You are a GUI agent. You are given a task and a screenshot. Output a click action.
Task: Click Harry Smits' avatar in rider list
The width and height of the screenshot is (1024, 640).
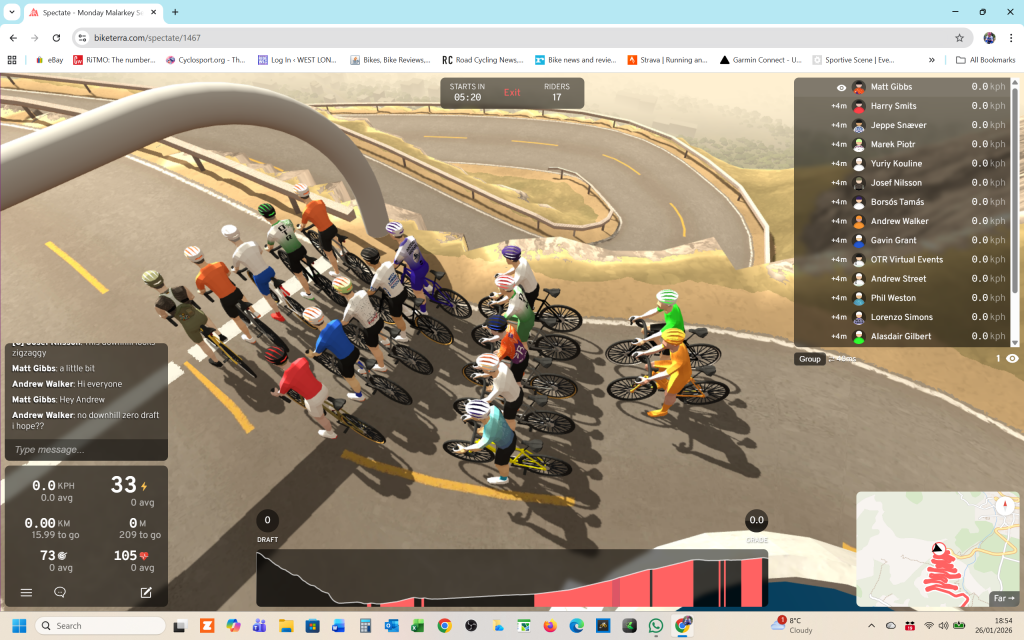(x=858, y=106)
